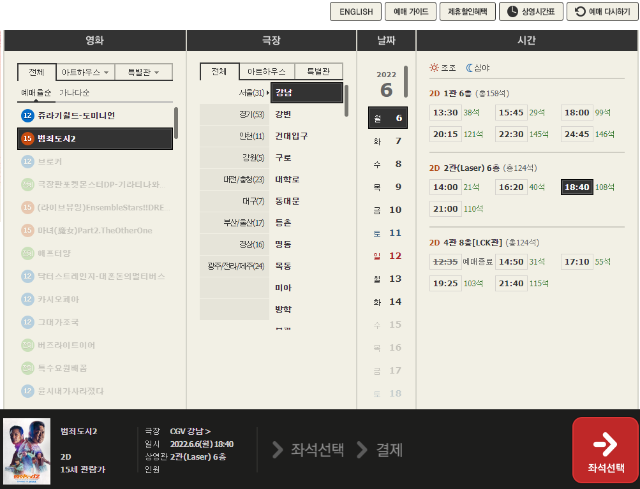Viewport: 640px width, 489px height.
Task: Select the 전체 tab in movie panel
Action: tap(36, 72)
